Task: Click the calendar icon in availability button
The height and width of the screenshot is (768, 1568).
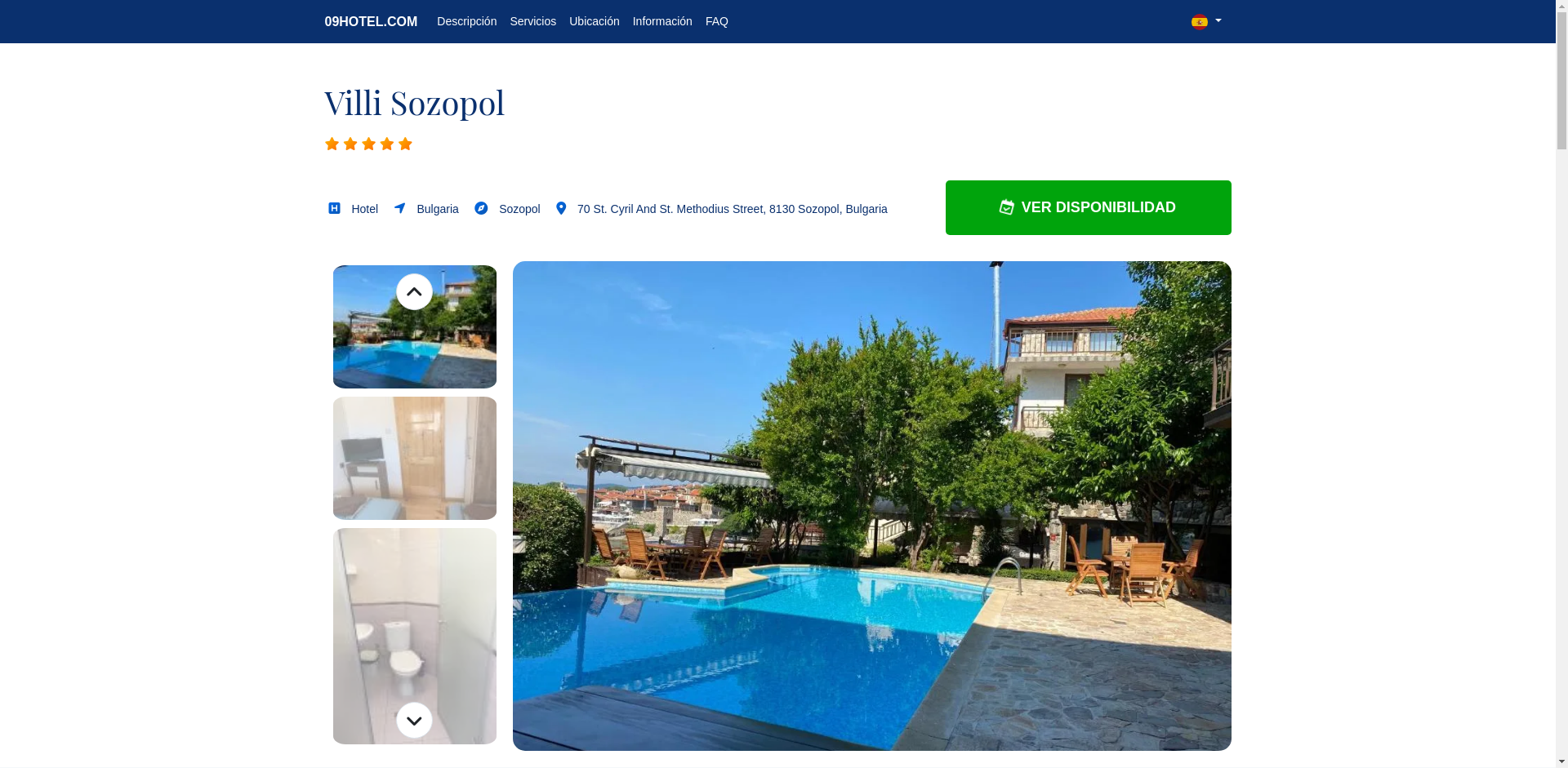Action: [x=1007, y=207]
